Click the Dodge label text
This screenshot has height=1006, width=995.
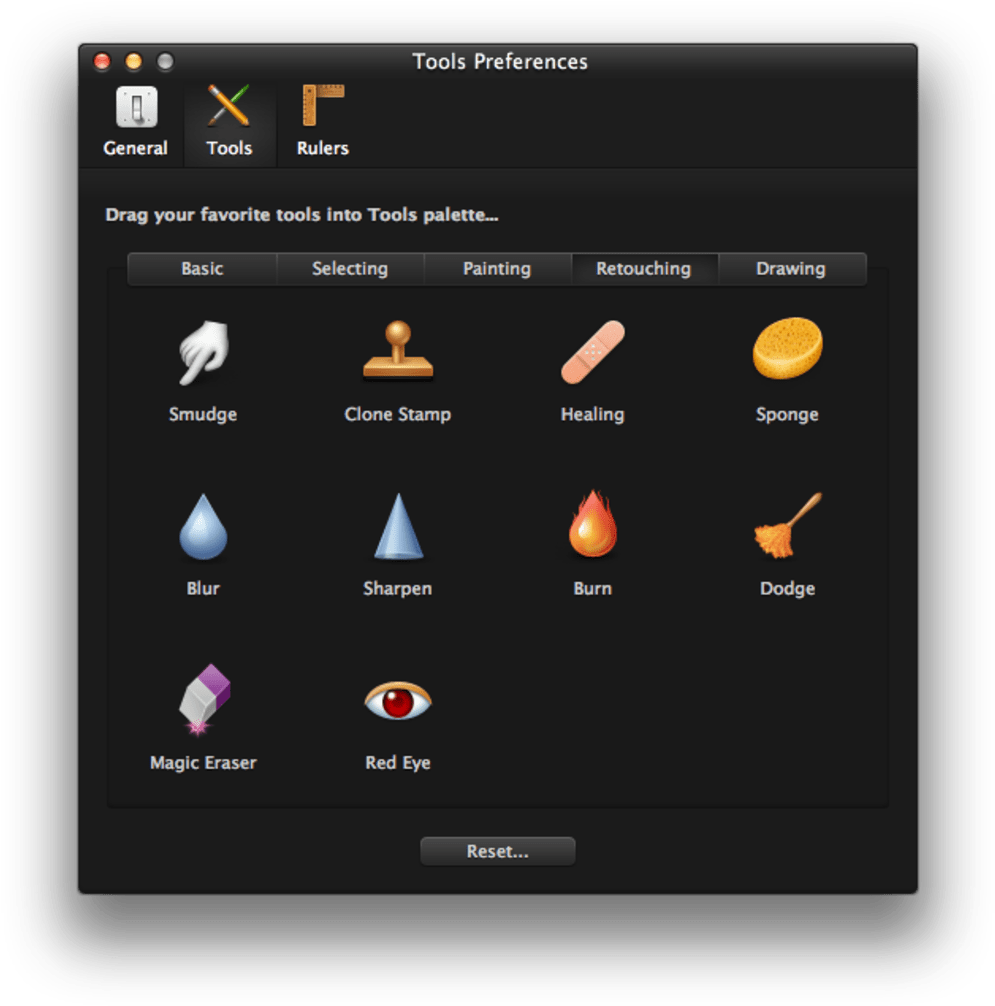tap(787, 589)
